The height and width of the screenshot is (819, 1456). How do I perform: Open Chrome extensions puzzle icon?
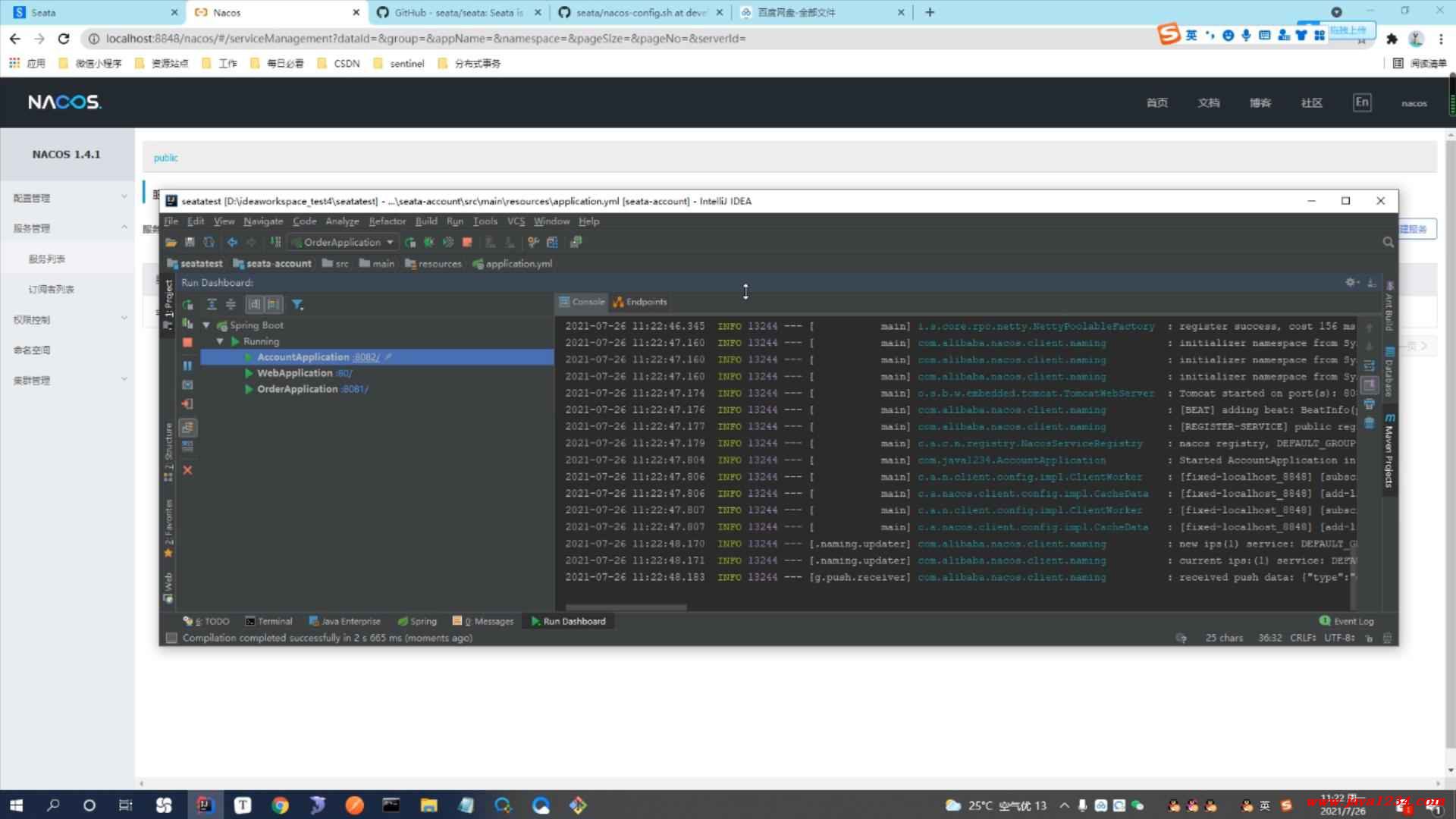click(1392, 39)
